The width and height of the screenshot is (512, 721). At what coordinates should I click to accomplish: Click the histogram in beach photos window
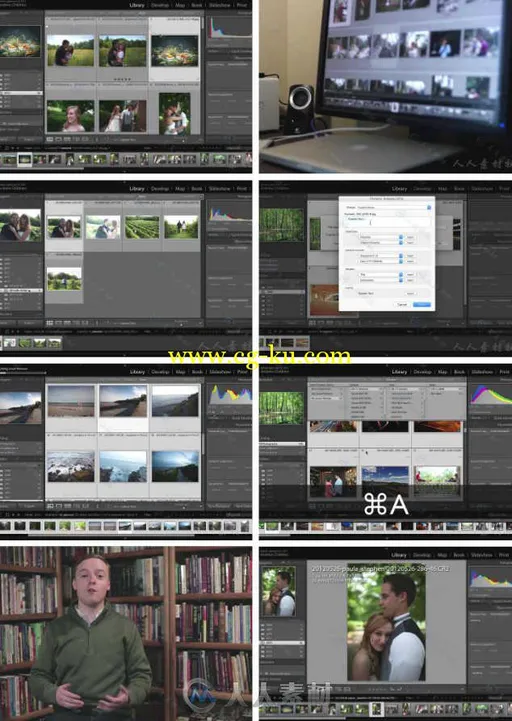point(230,395)
